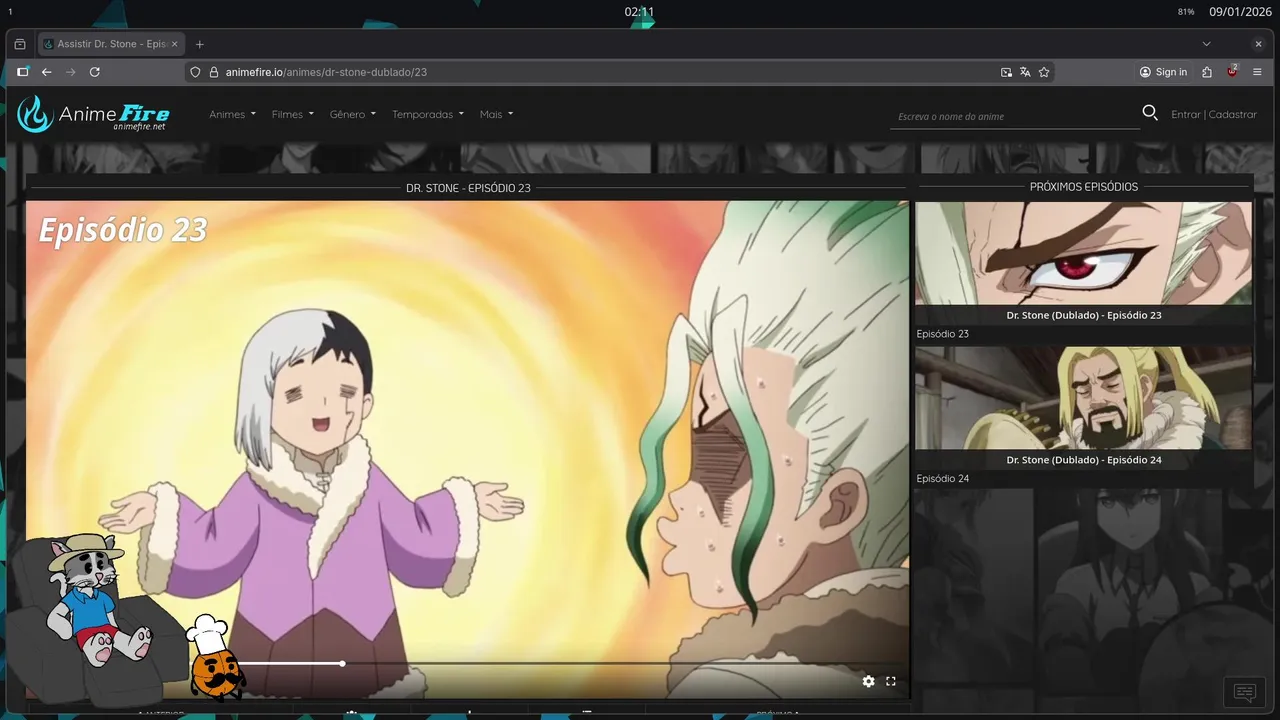
Task: Expand the list all tabs chevron
Action: pyautogui.click(x=1206, y=44)
